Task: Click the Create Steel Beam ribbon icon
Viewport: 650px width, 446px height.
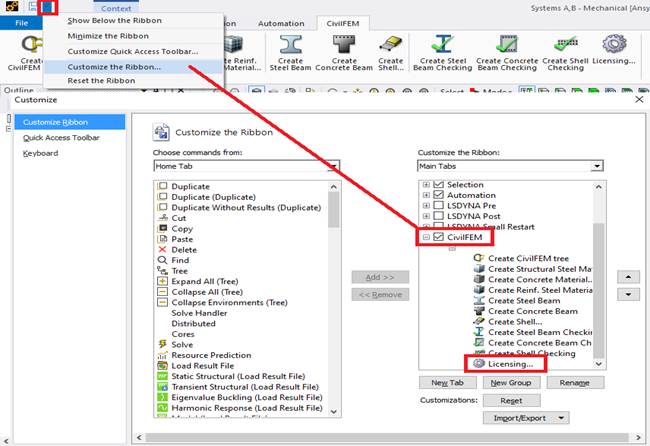Action: 291,45
